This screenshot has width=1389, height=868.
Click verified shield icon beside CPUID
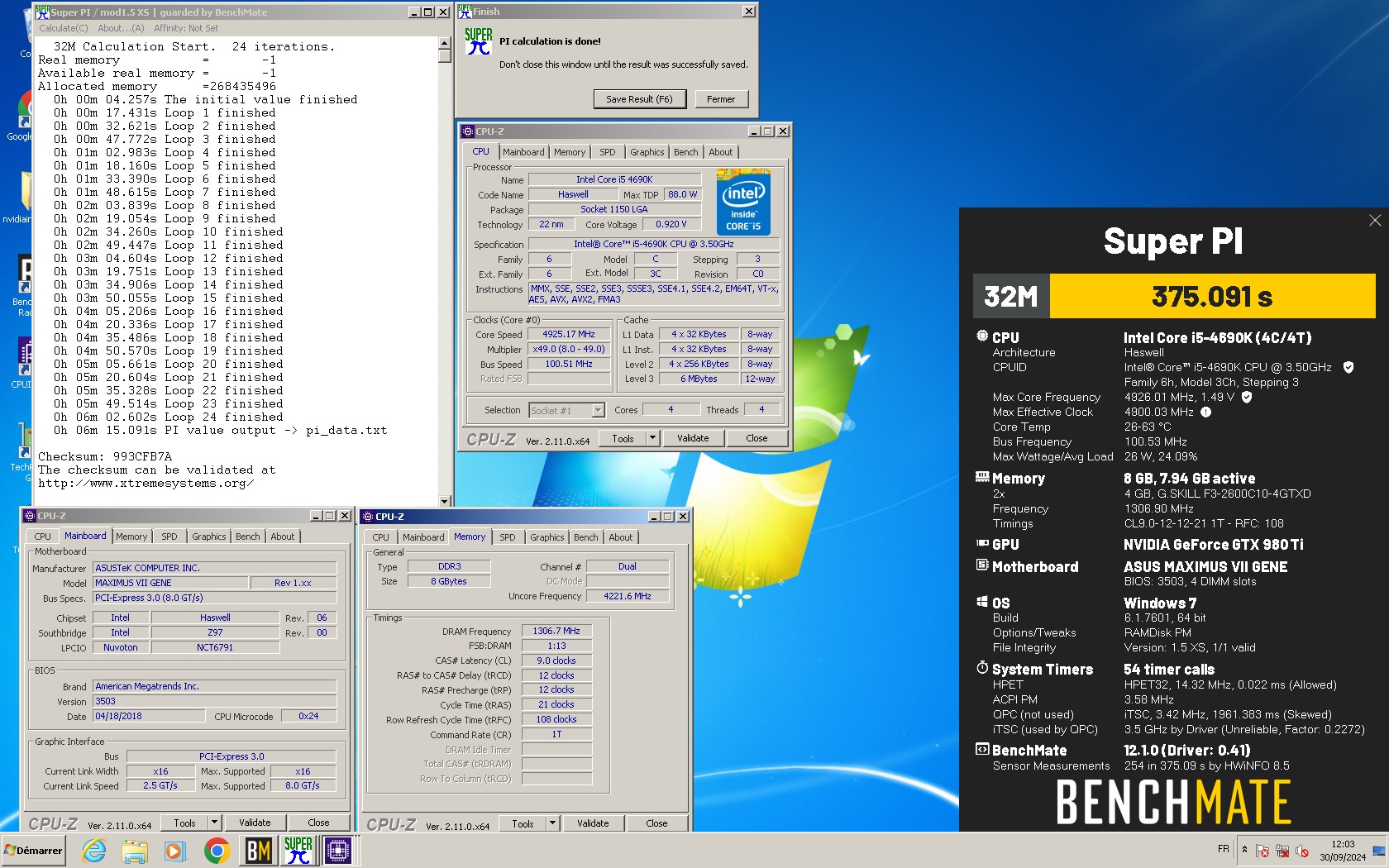click(x=1348, y=367)
